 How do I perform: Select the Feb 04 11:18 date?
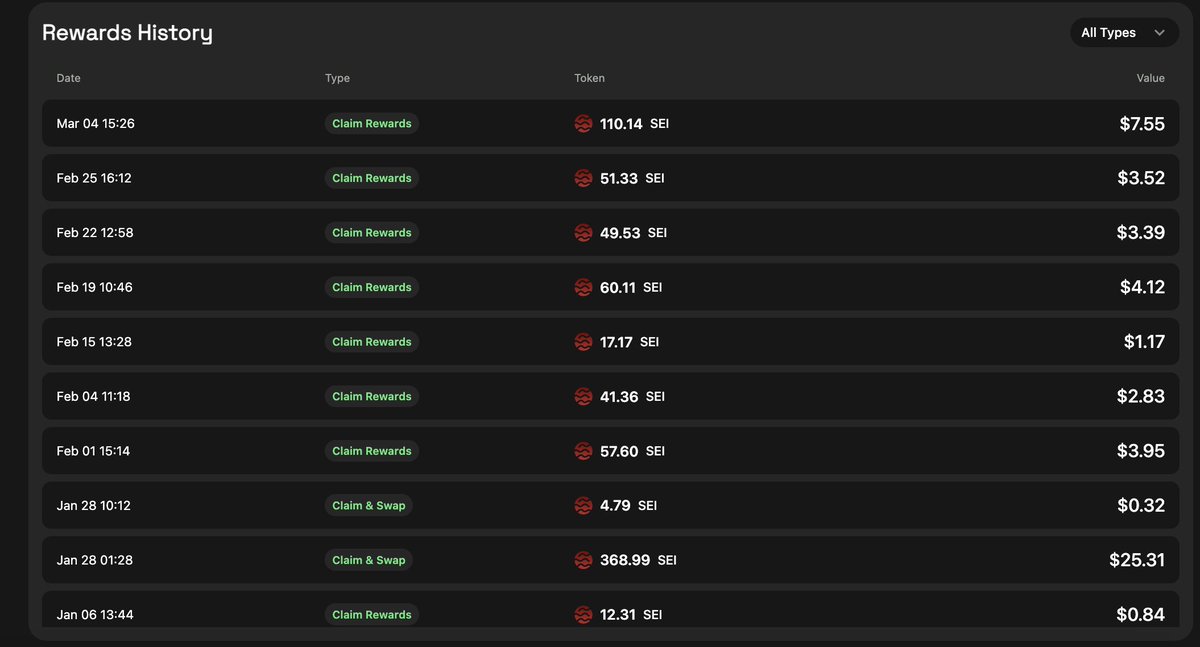tap(93, 397)
